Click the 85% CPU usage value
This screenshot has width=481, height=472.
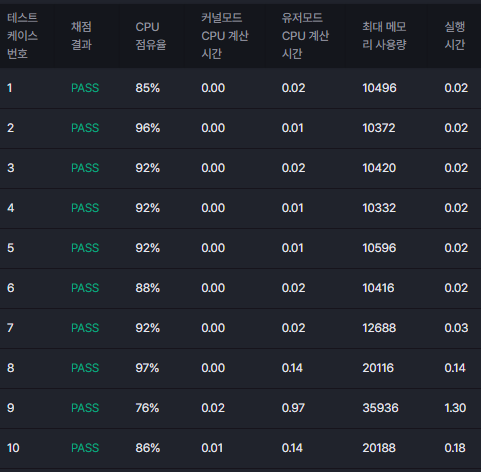[148, 88]
